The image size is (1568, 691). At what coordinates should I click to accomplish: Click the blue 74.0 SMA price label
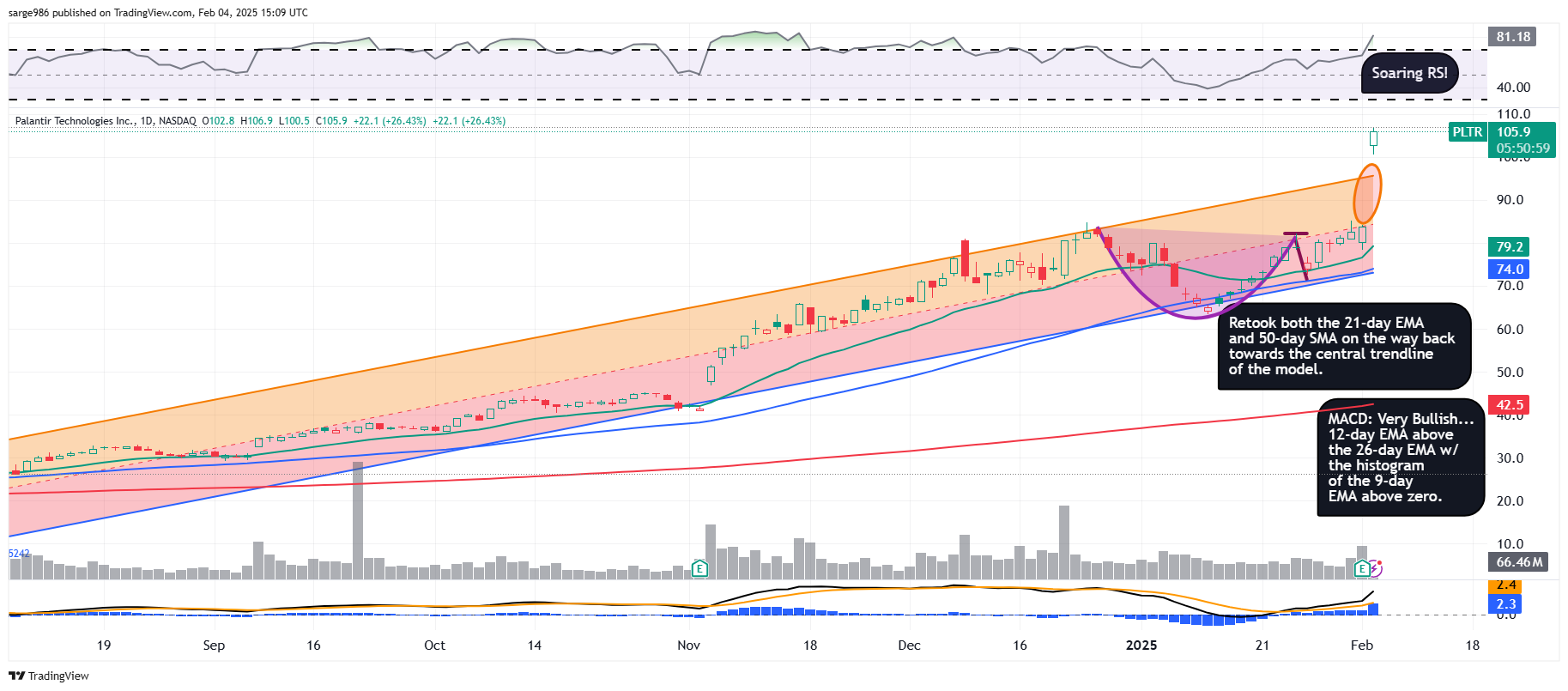pos(1510,270)
